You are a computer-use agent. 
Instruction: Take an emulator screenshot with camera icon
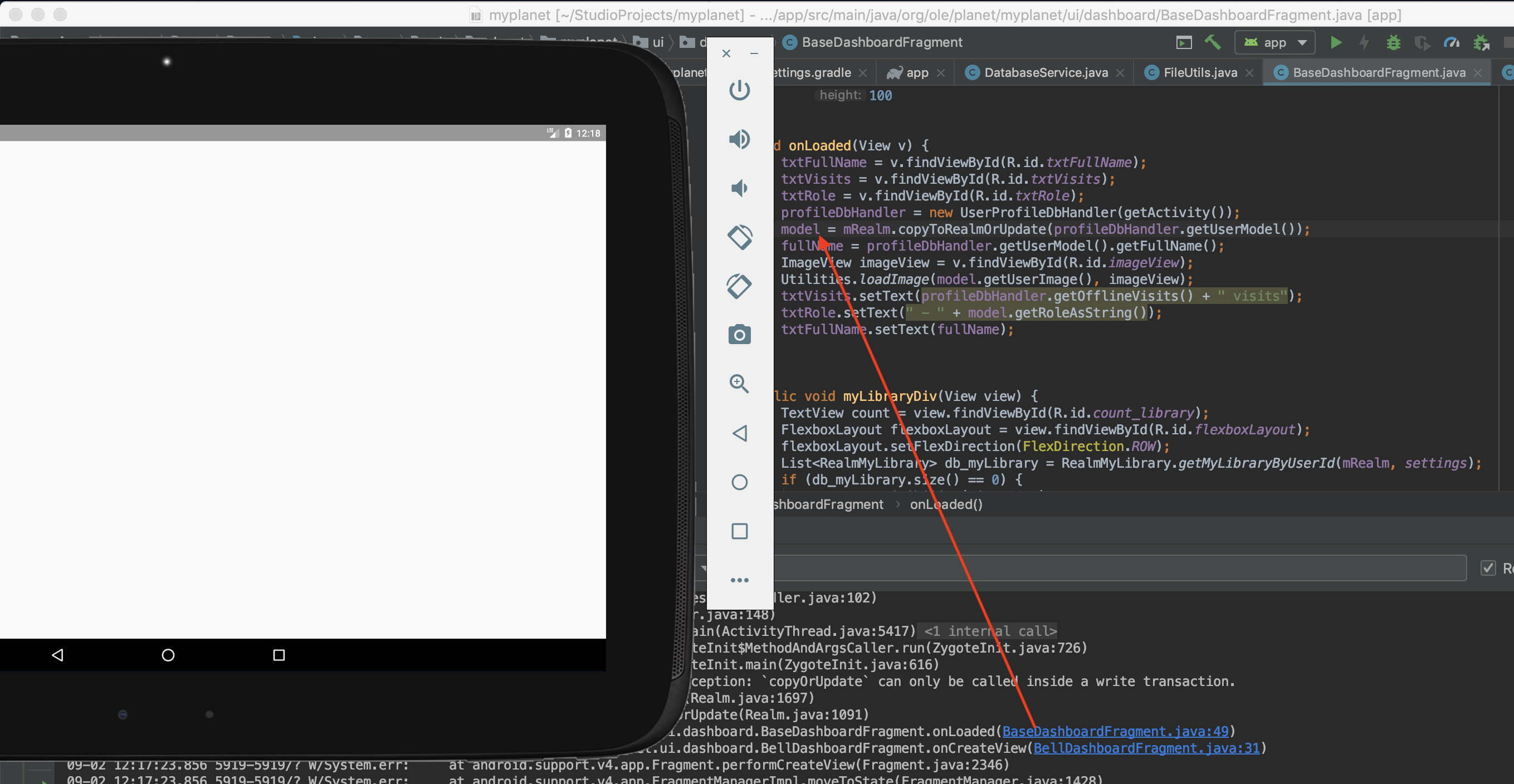pyautogui.click(x=739, y=335)
